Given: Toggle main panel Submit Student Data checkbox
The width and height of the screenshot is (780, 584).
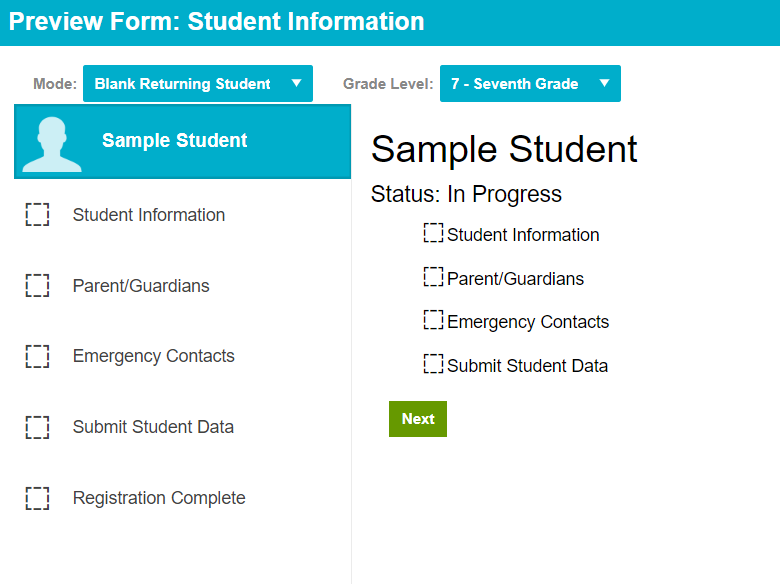Looking at the screenshot, I should point(433,364).
